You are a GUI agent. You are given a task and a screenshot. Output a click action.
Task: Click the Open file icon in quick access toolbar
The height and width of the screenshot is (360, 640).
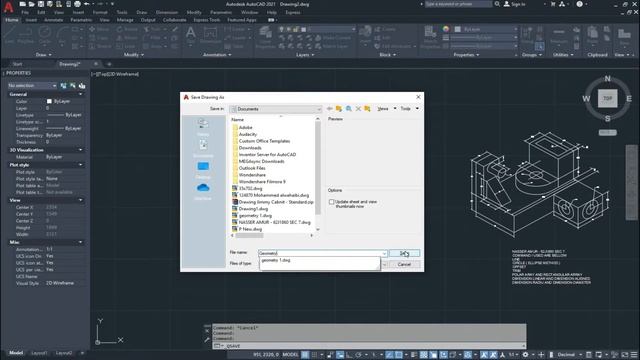point(31,4)
